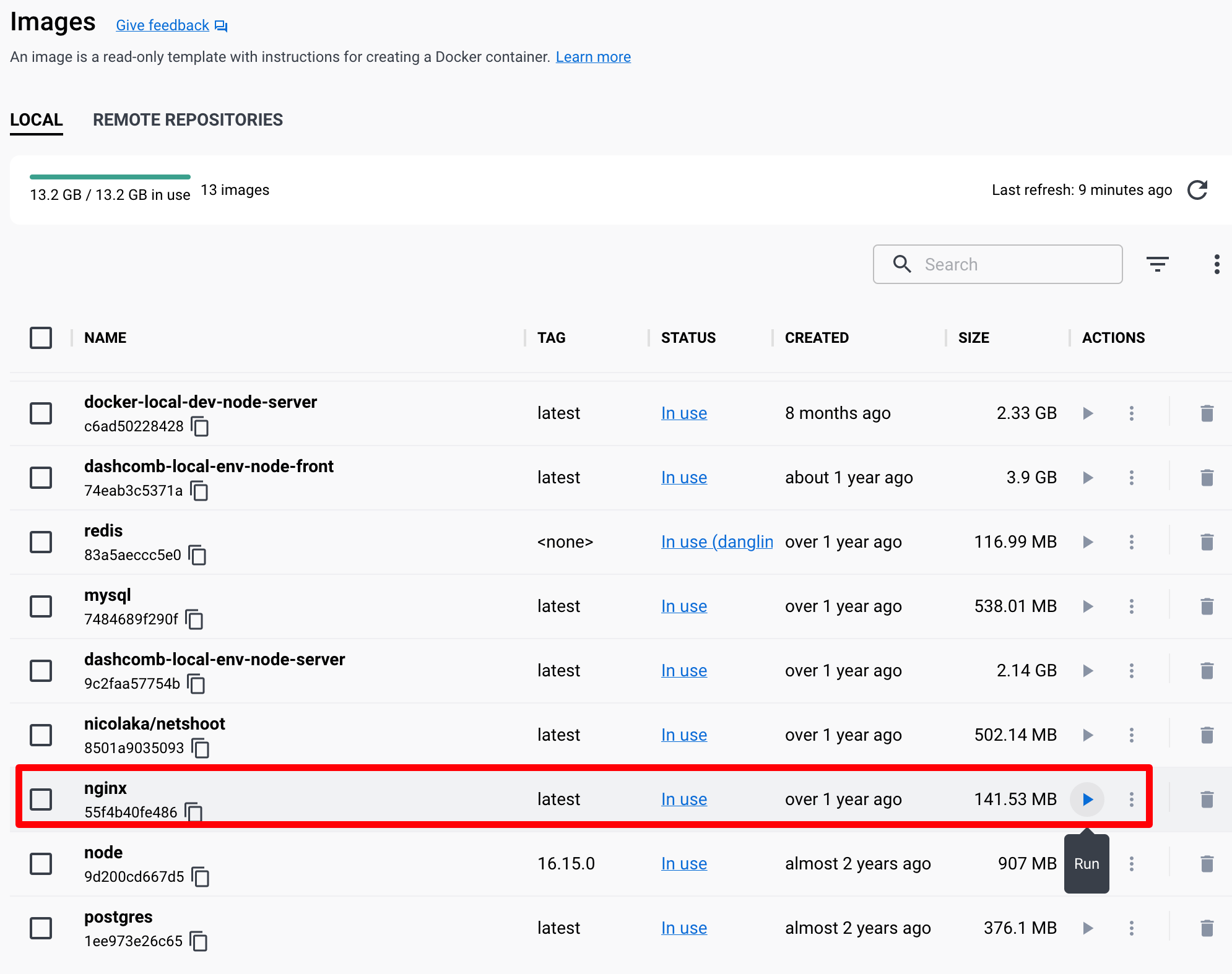Expand more actions for postgres image

[1131, 928]
